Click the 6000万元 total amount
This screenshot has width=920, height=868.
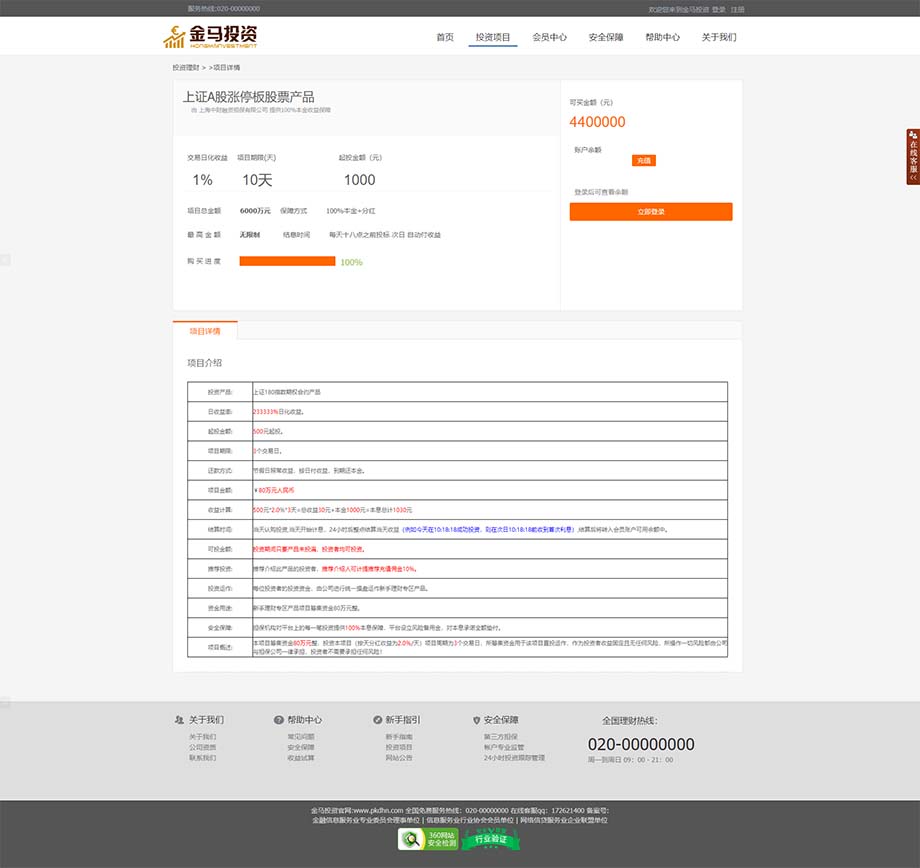click(x=255, y=211)
